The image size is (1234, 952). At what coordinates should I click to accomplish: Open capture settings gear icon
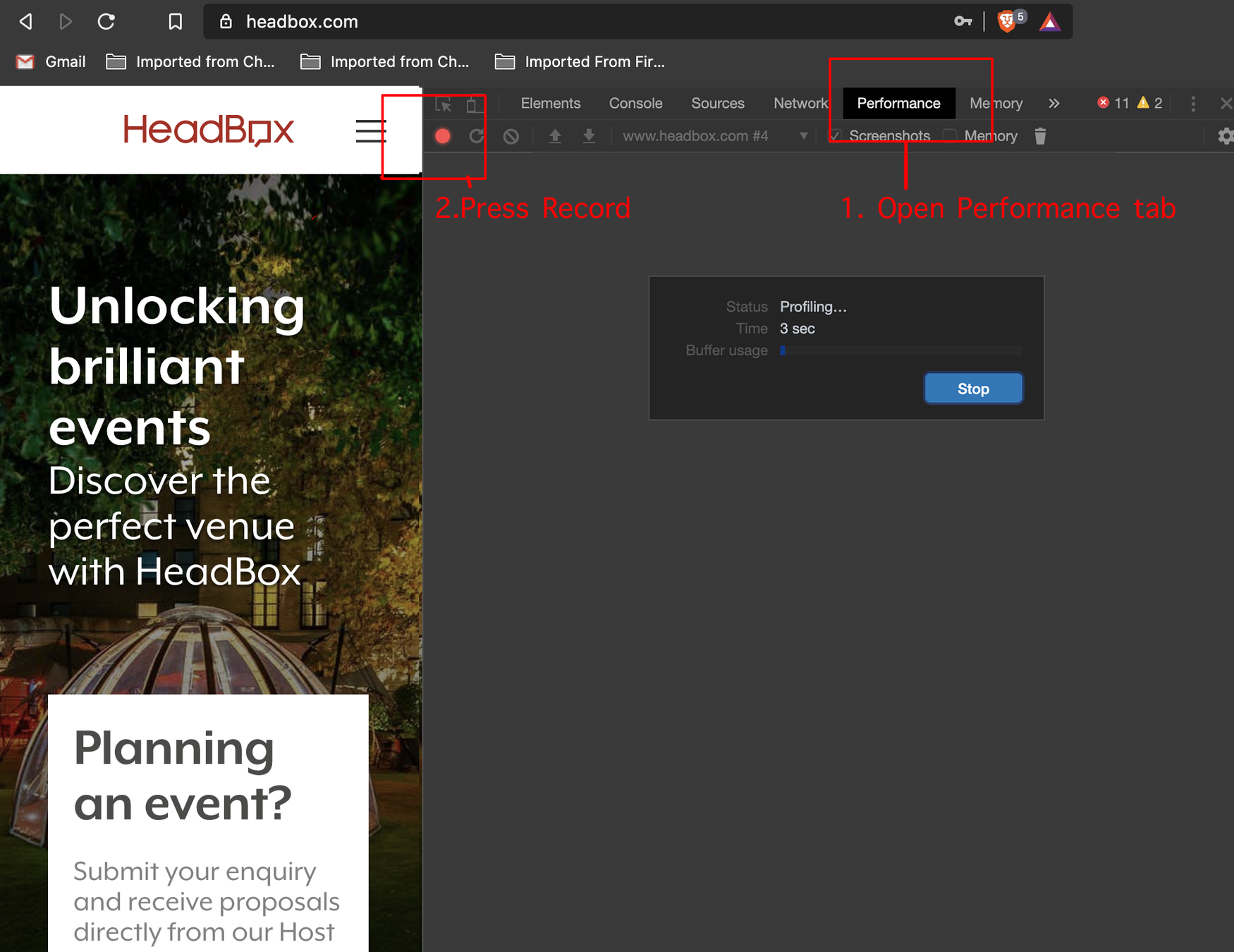[x=1226, y=136]
